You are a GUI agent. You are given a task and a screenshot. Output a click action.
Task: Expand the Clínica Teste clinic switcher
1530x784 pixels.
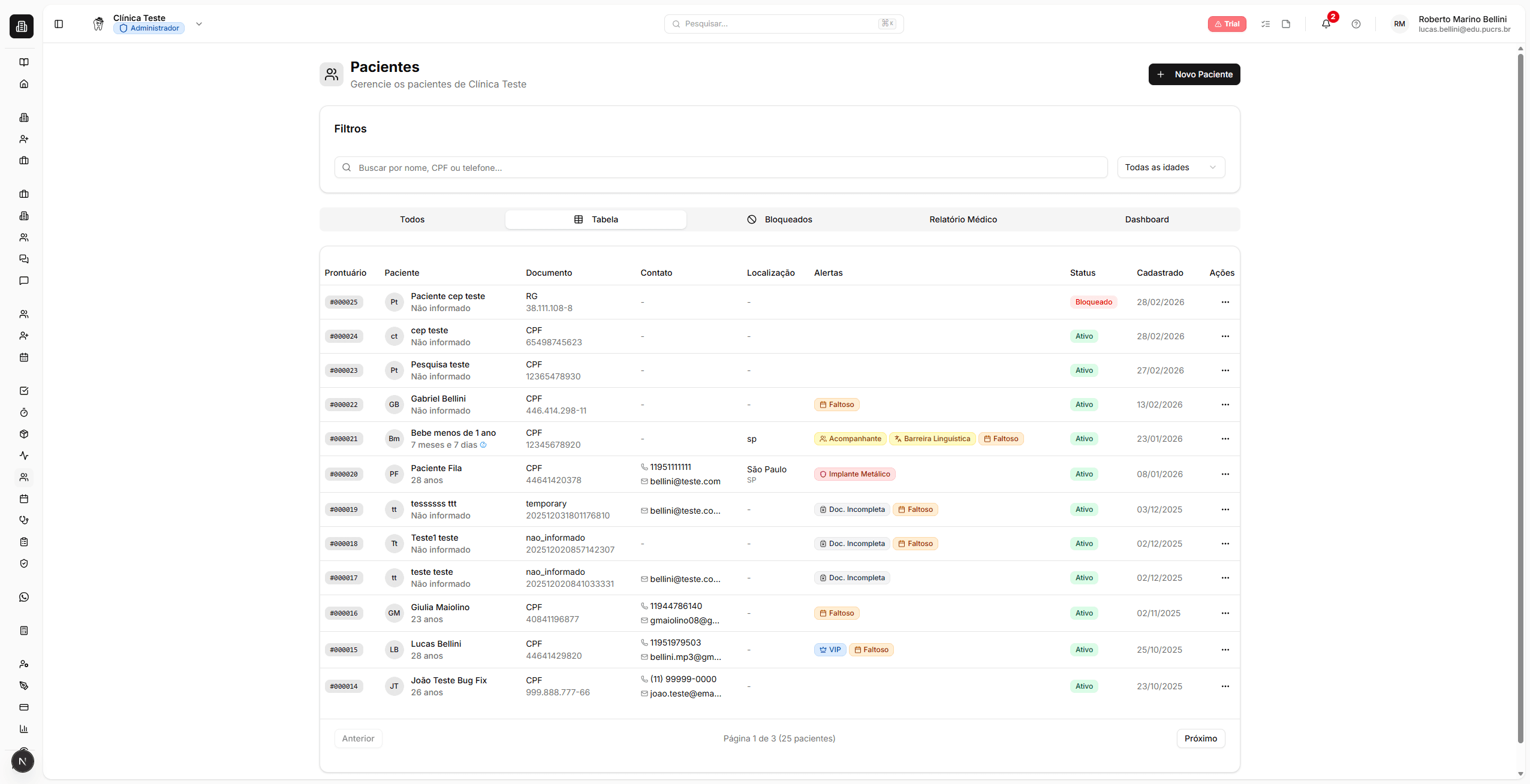(199, 24)
